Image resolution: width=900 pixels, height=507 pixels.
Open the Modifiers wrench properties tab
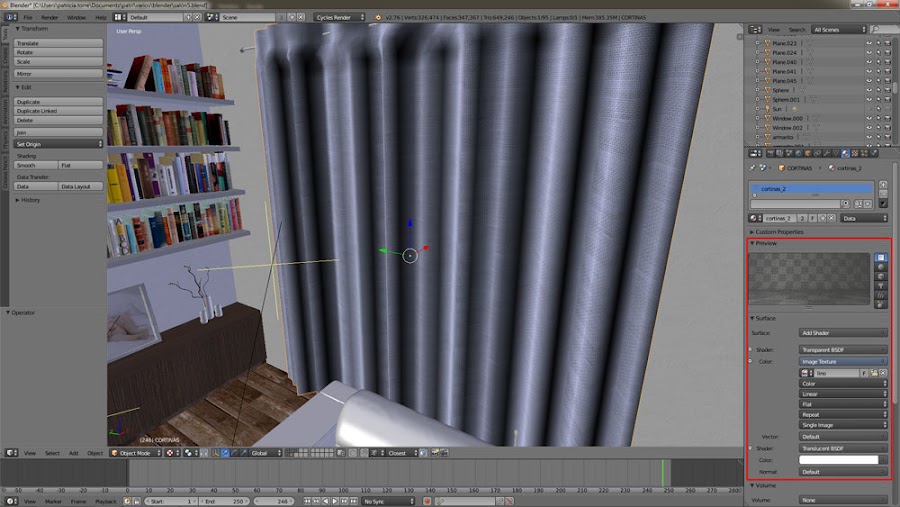[x=827, y=153]
